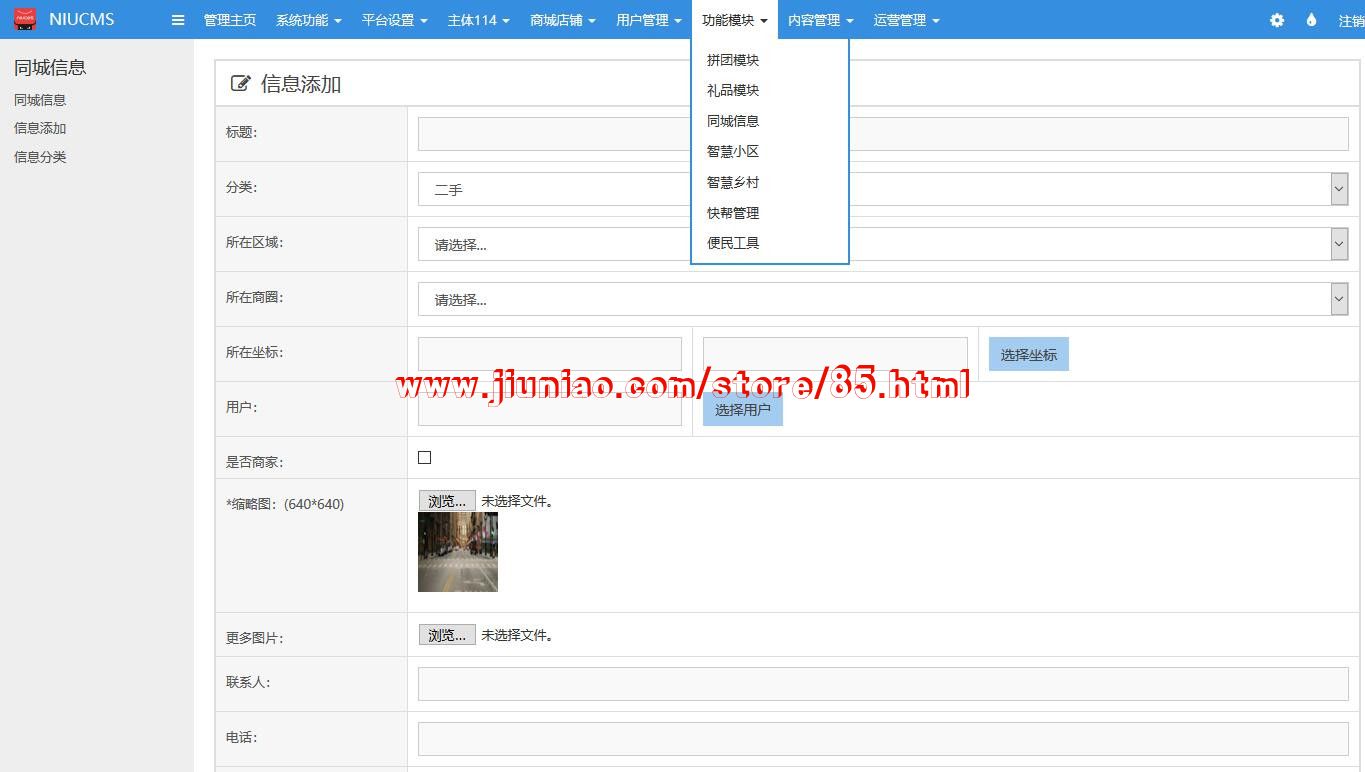Screen dimensions: 1365x772
Task: Focus the 联系人 input field
Action: pyautogui.click(x=883, y=684)
